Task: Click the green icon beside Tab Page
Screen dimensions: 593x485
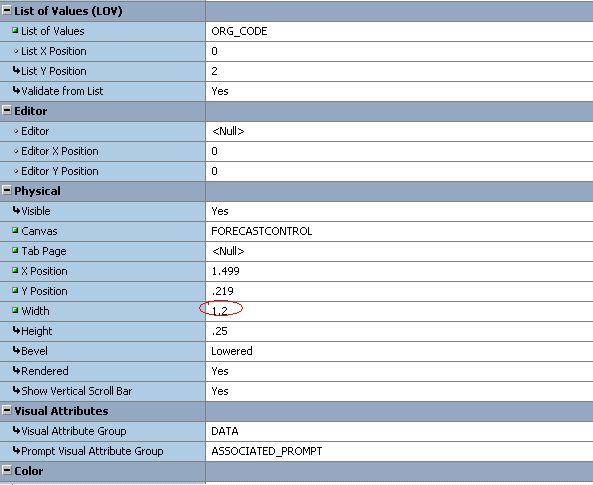Action: click(x=15, y=250)
